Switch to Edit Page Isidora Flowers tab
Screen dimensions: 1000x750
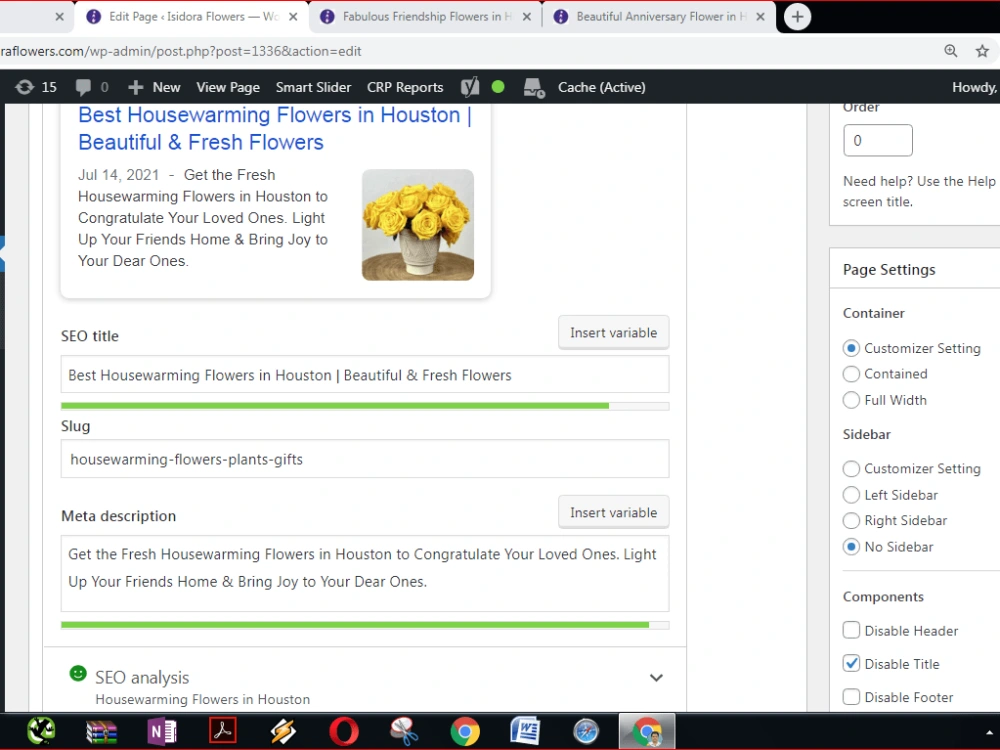[x=191, y=17]
